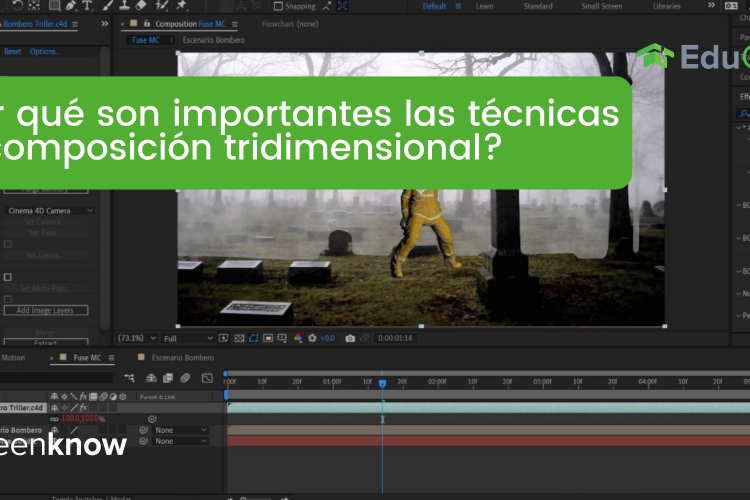Screen dimensions: 750x500
Task: Toggle effects switch for Triller.c4d layer
Action: [x=83, y=408]
